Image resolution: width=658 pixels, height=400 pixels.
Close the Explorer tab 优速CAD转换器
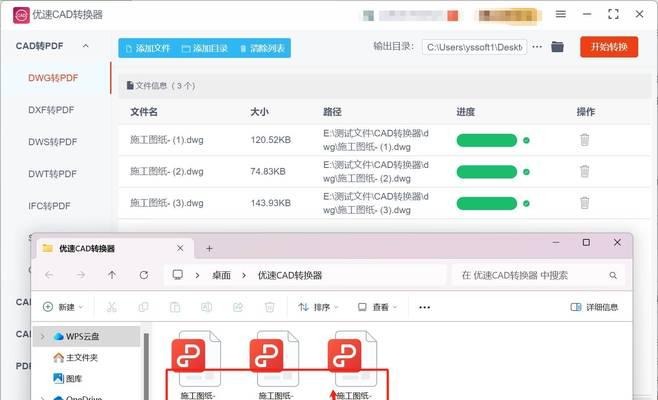(180, 248)
